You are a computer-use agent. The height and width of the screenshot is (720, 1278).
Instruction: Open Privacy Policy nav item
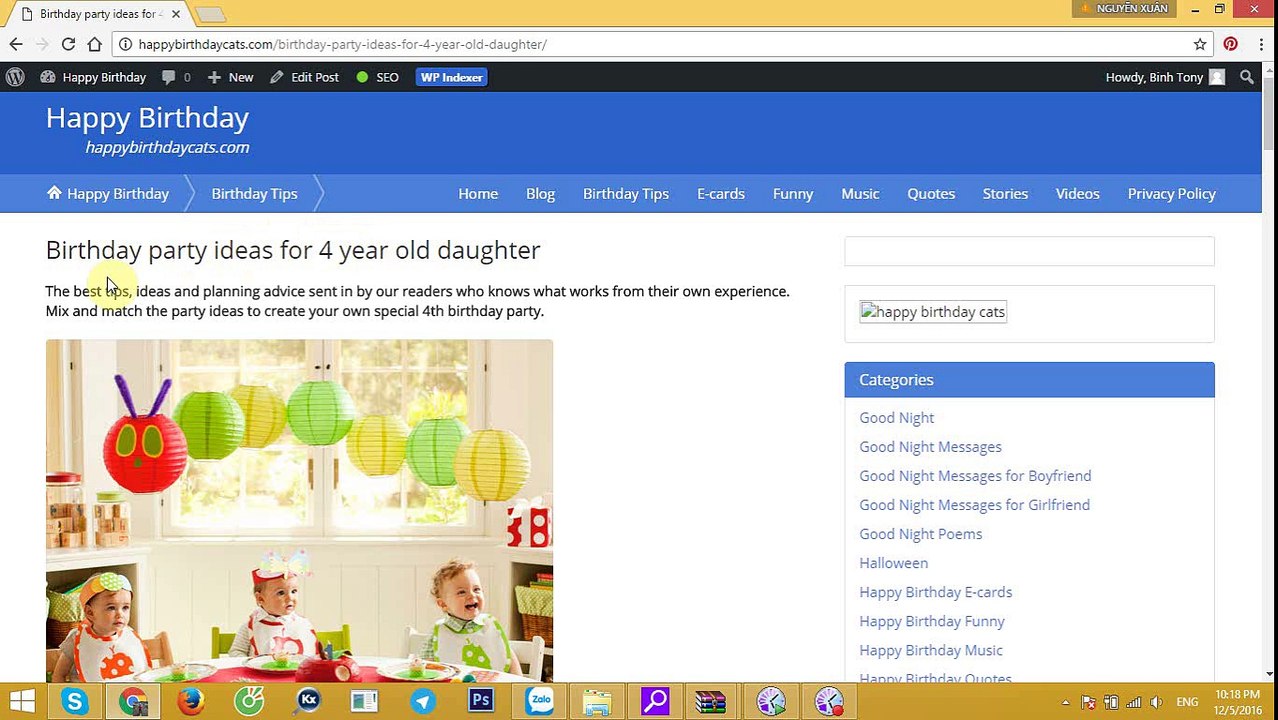pos(1171,193)
